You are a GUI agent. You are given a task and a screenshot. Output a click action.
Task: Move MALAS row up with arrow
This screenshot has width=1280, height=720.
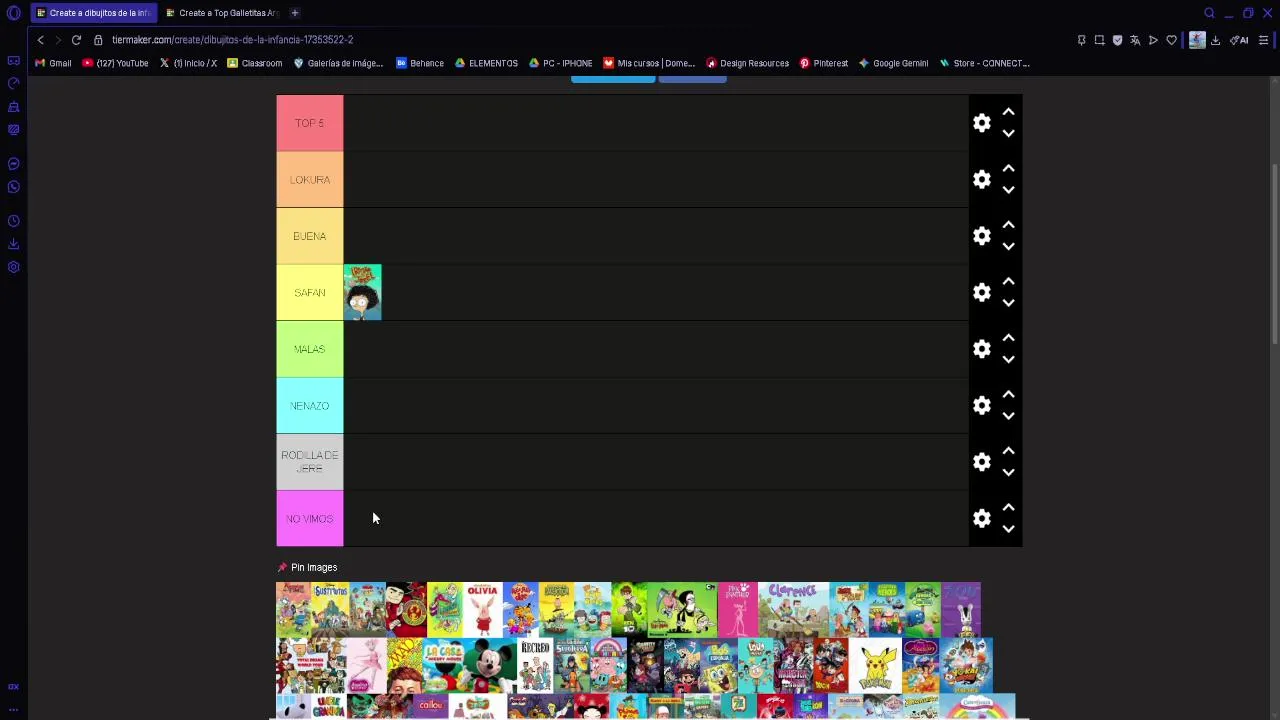[x=1008, y=338]
